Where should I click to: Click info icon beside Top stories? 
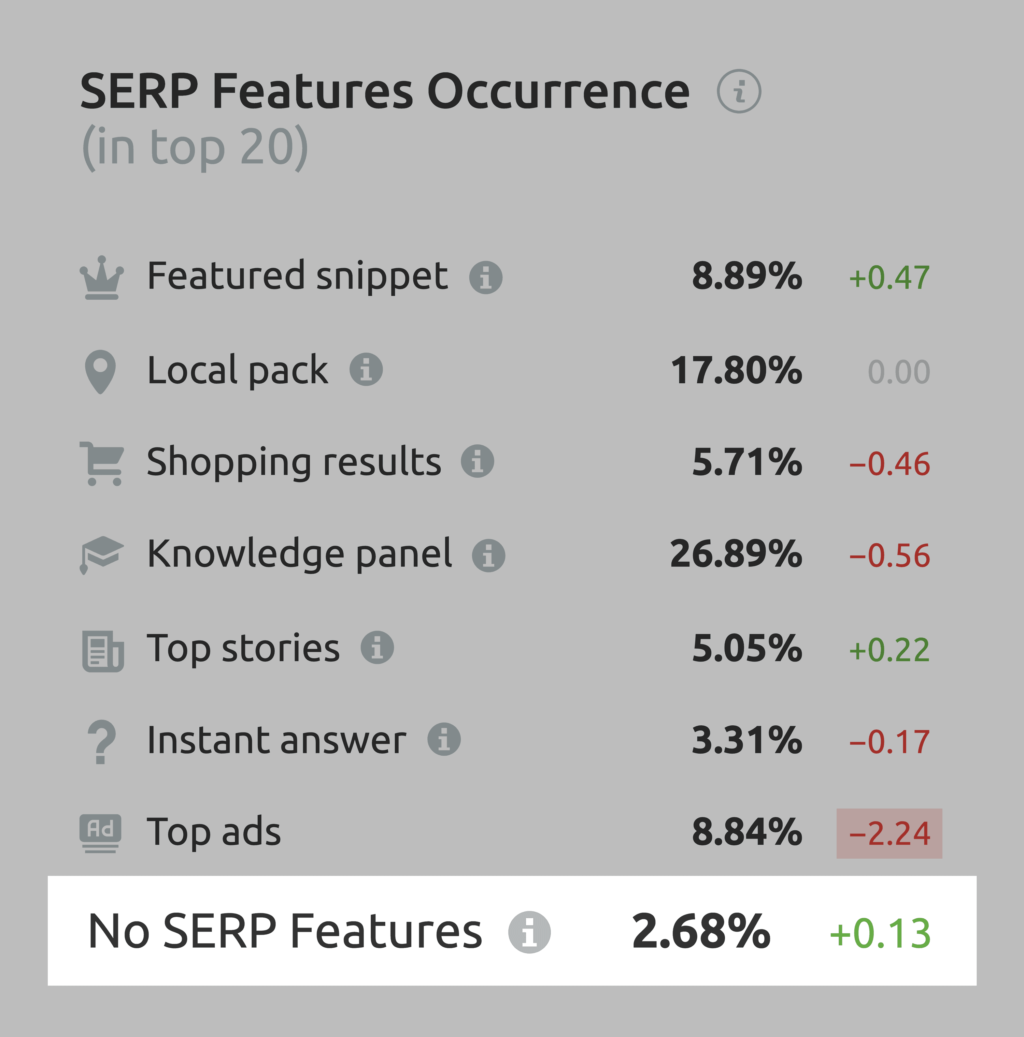coord(377,648)
